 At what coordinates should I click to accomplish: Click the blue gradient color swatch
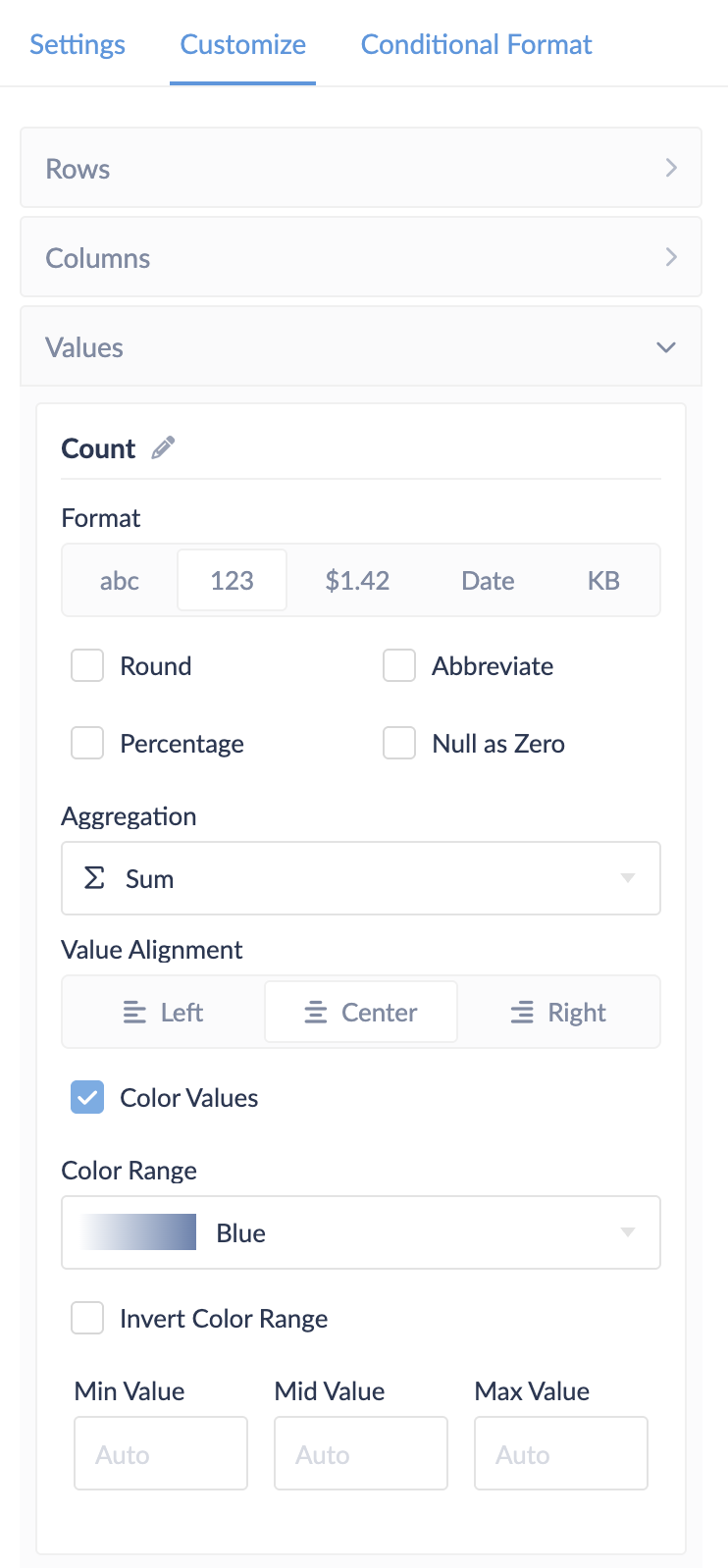pos(139,1232)
